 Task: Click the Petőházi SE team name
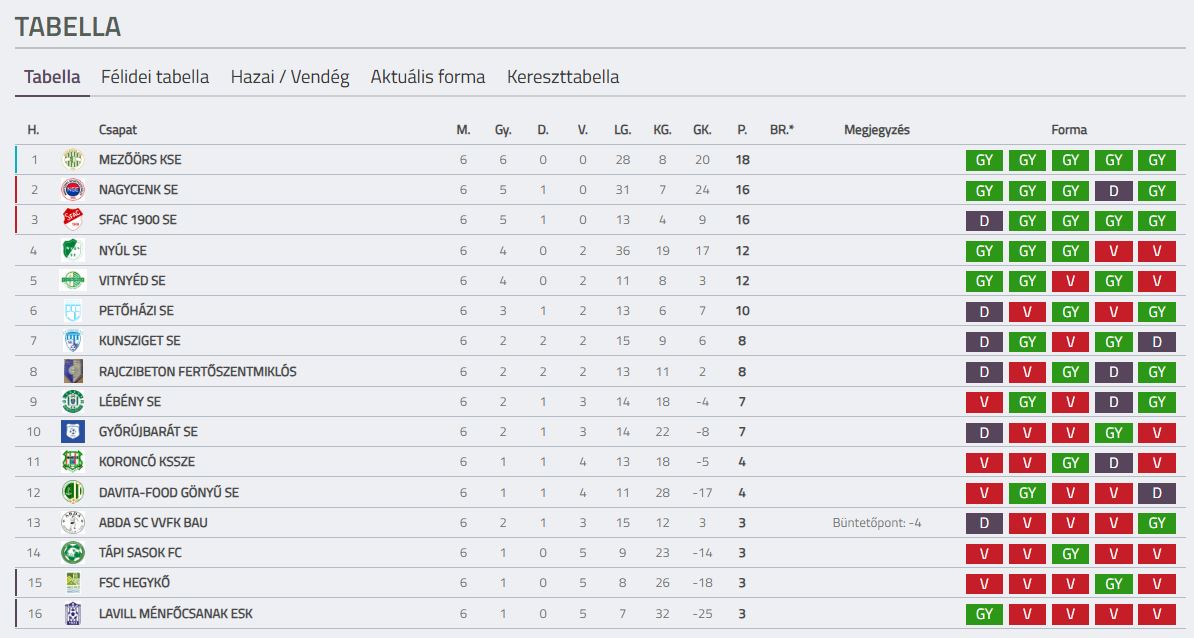pyautogui.click(x=136, y=311)
